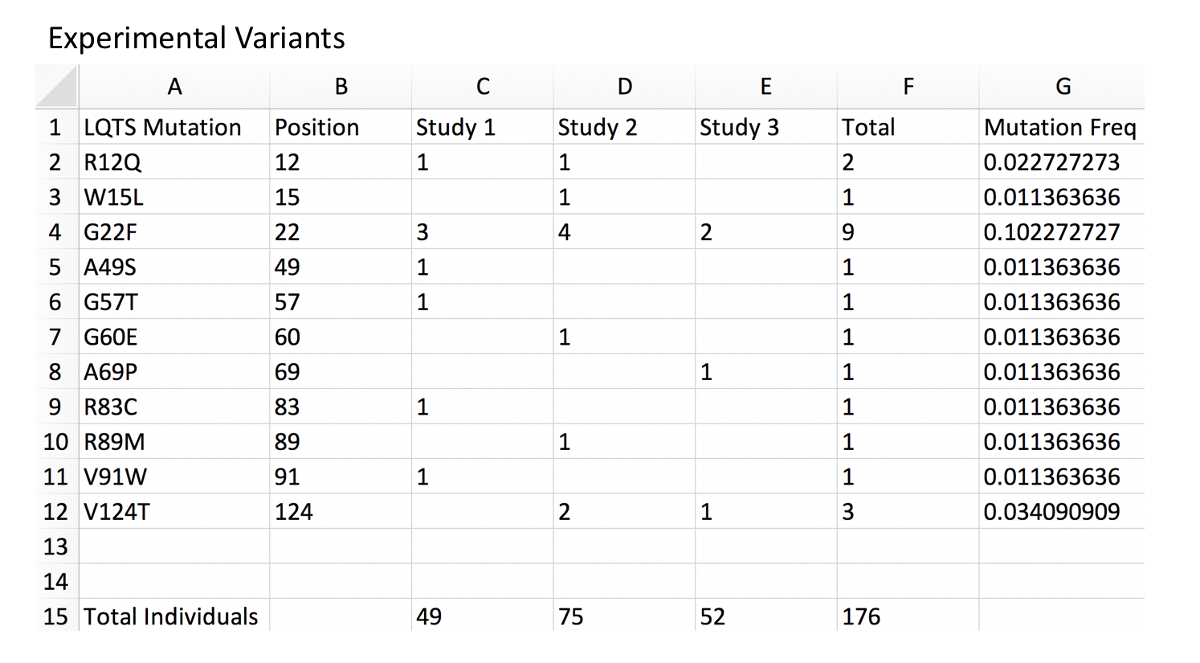
Task: Select column A header
Action: 174,87
